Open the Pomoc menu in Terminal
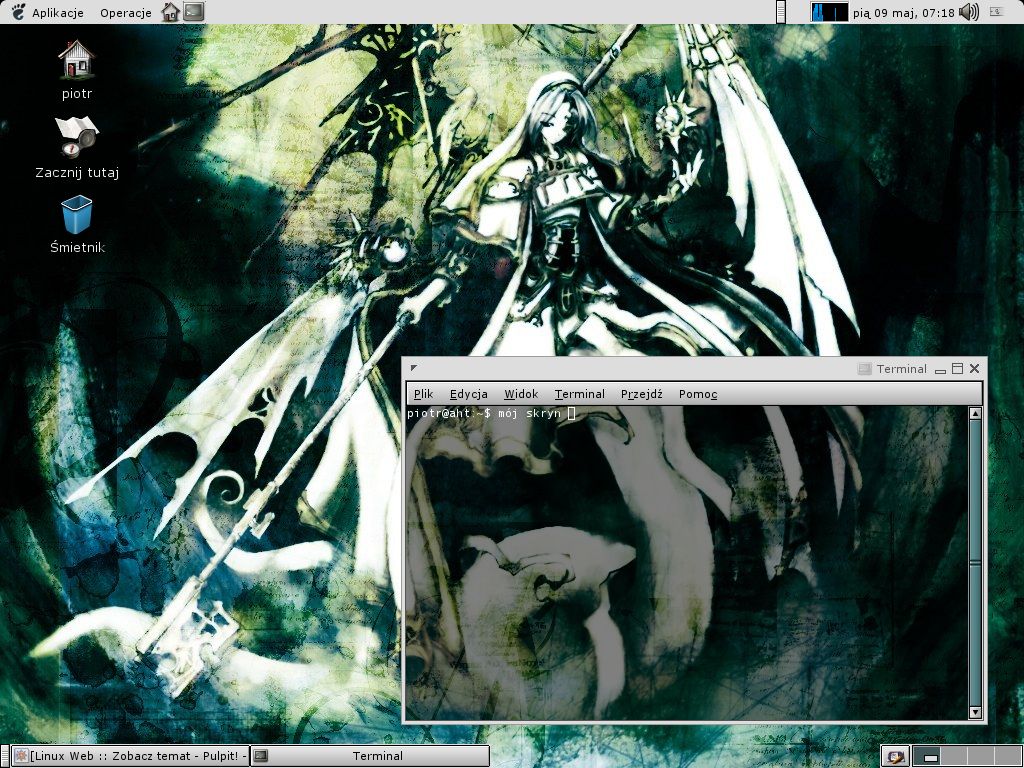This screenshot has width=1024, height=768. pos(697,394)
